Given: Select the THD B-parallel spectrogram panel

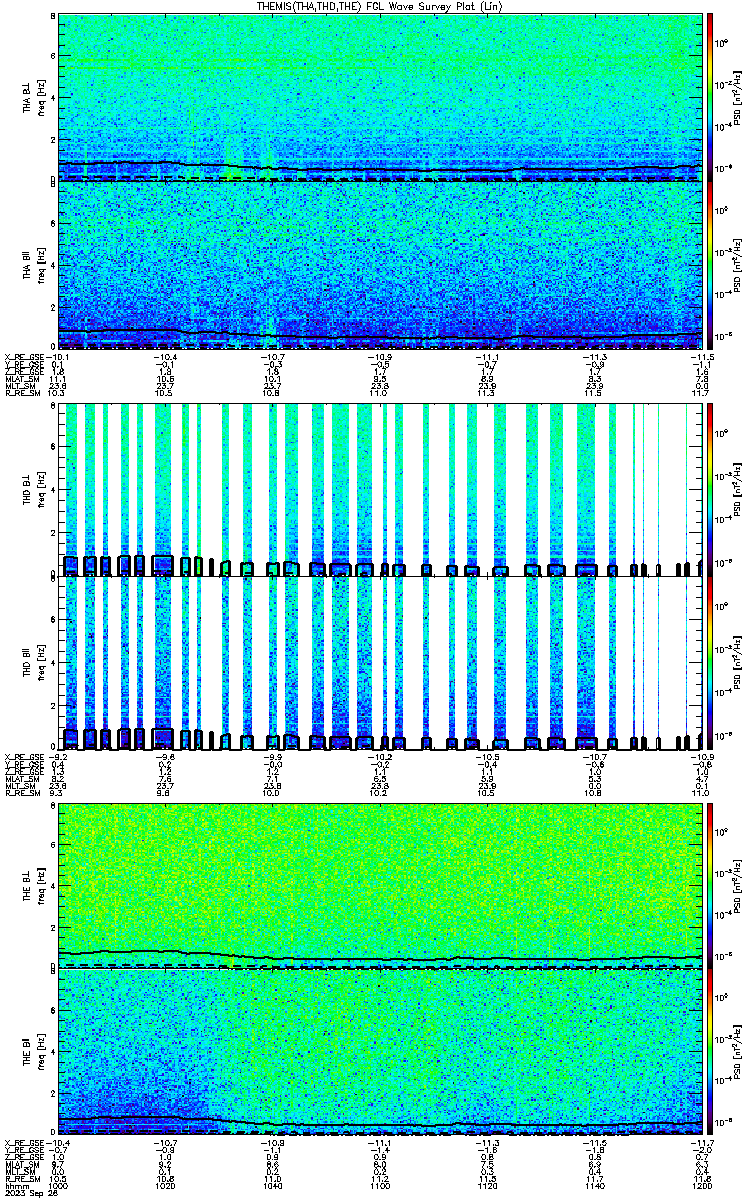Looking at the screenshot, I should (x=381, y=663).
